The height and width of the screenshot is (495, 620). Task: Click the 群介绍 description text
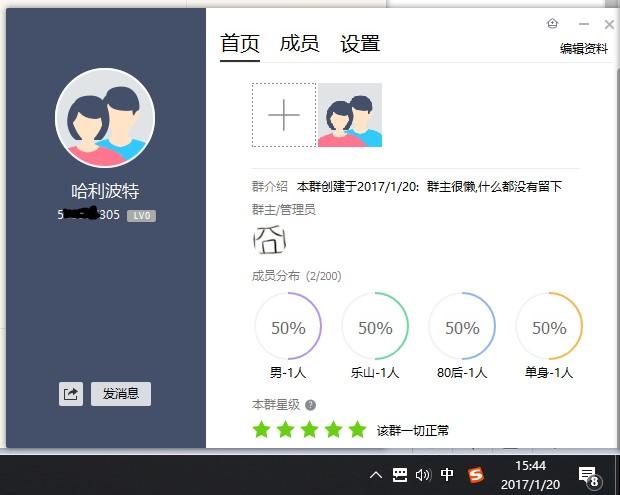(429, 186)
